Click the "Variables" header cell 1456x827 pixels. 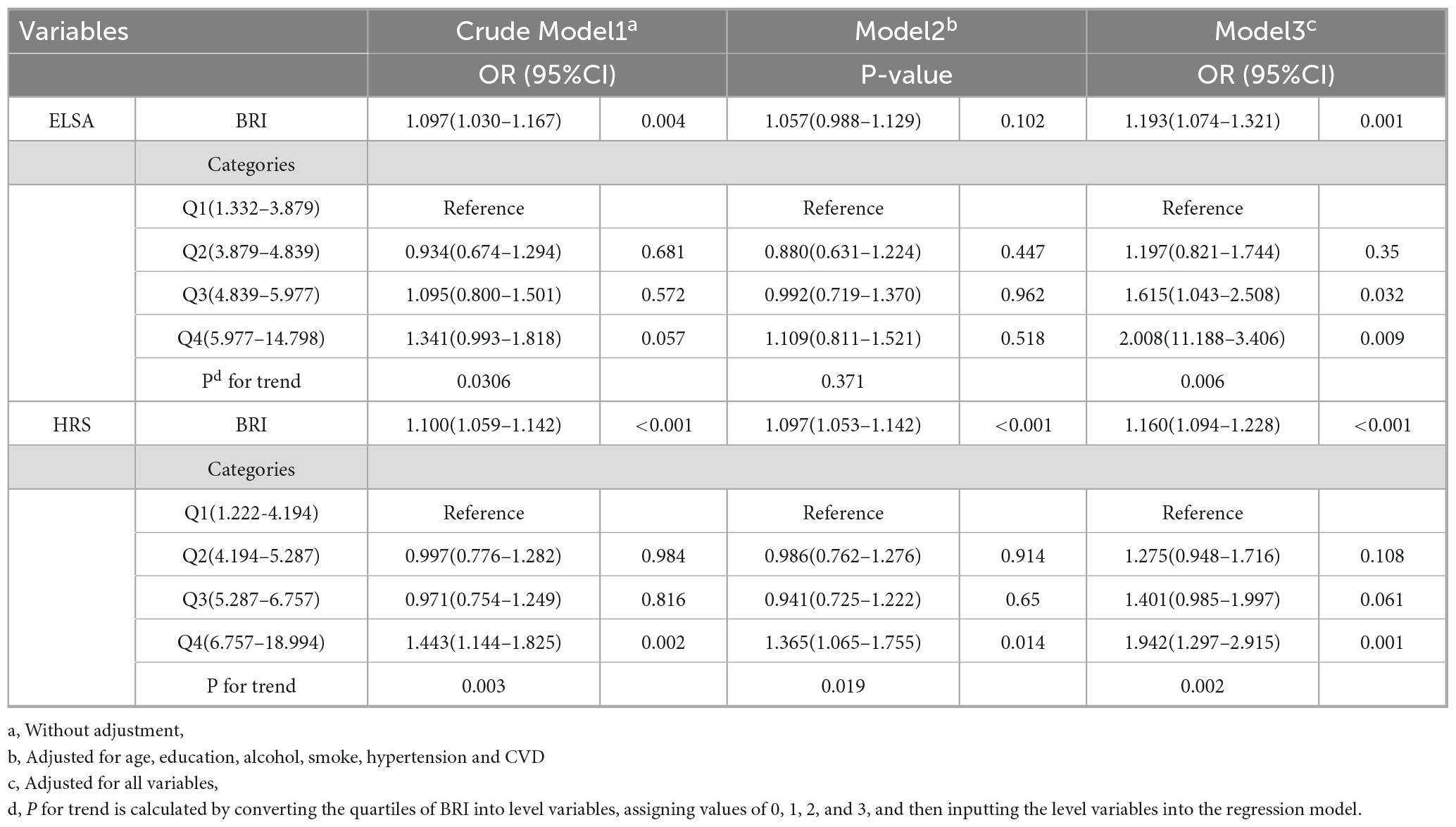(74, 32)
